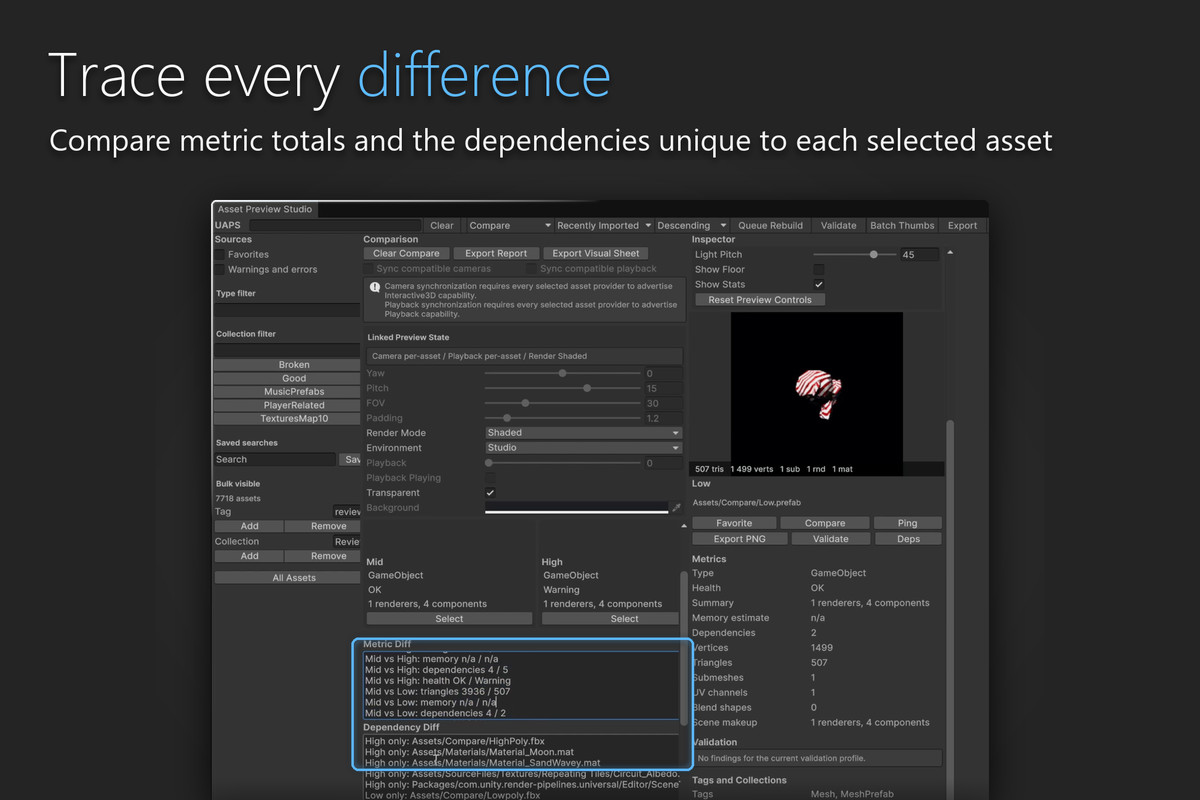Click 'Assets/Compare/Low.prefab' path text
1200x800 pixels.
[746, 502]
